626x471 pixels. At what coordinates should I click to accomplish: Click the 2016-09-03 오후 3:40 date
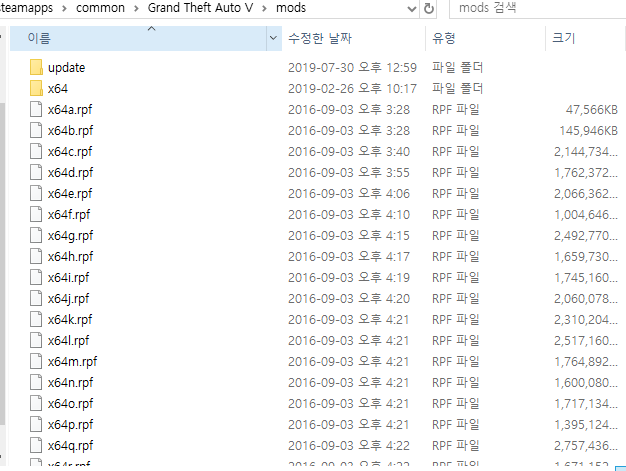349,151
